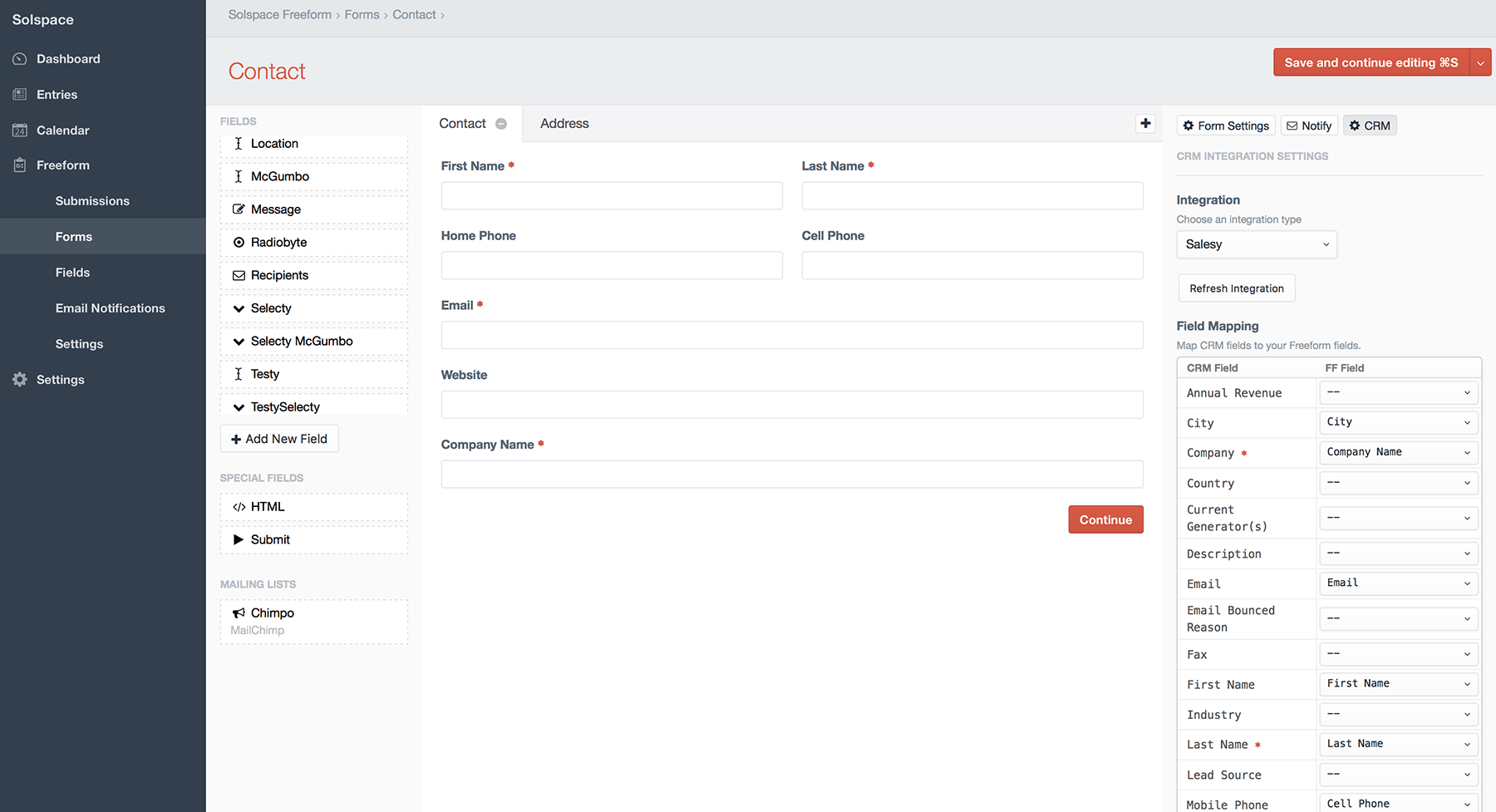Click the remove bubble on the Contact tab
1496x812 pixels.
(x=502, y=122)
